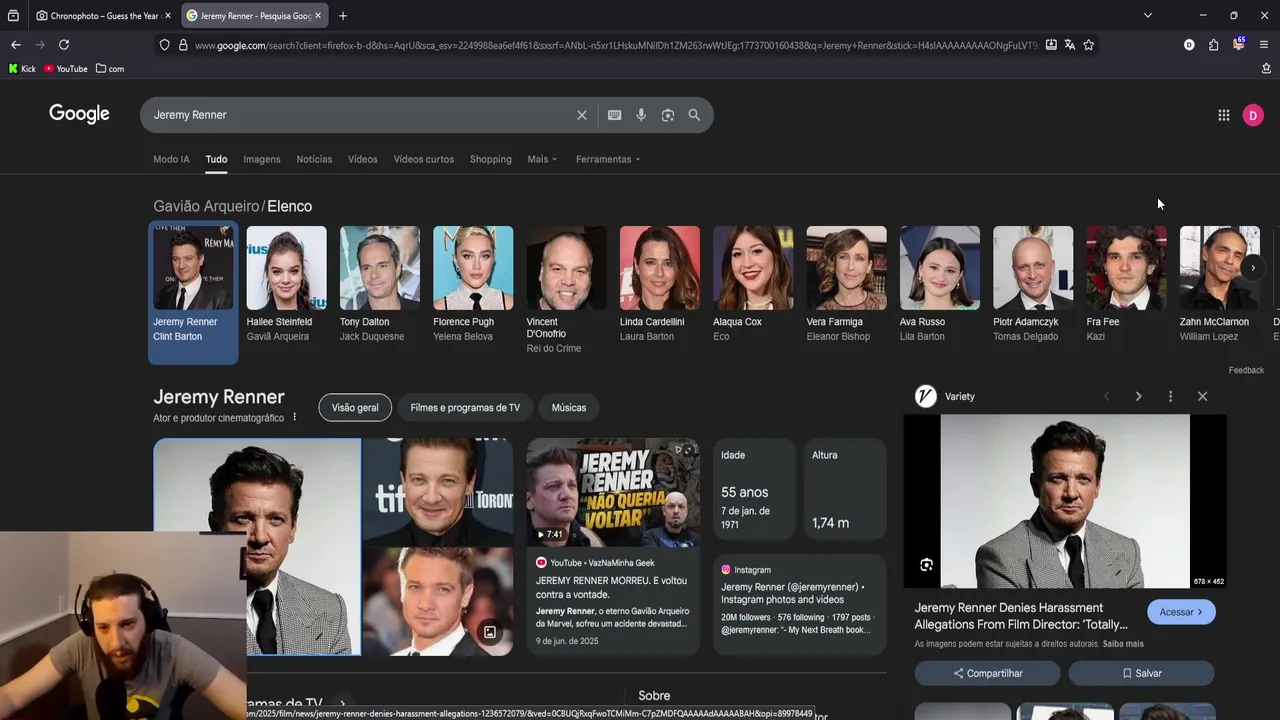The height and width of the screenshot is (720, 1280).
Task: Focus the browser URL address bar
Action: pyautogui.click(x=615, y=45)
